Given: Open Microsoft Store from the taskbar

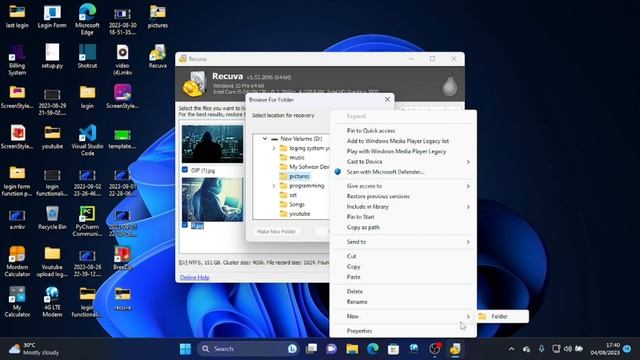Looking at the screenshot, I should coord(393,349).
